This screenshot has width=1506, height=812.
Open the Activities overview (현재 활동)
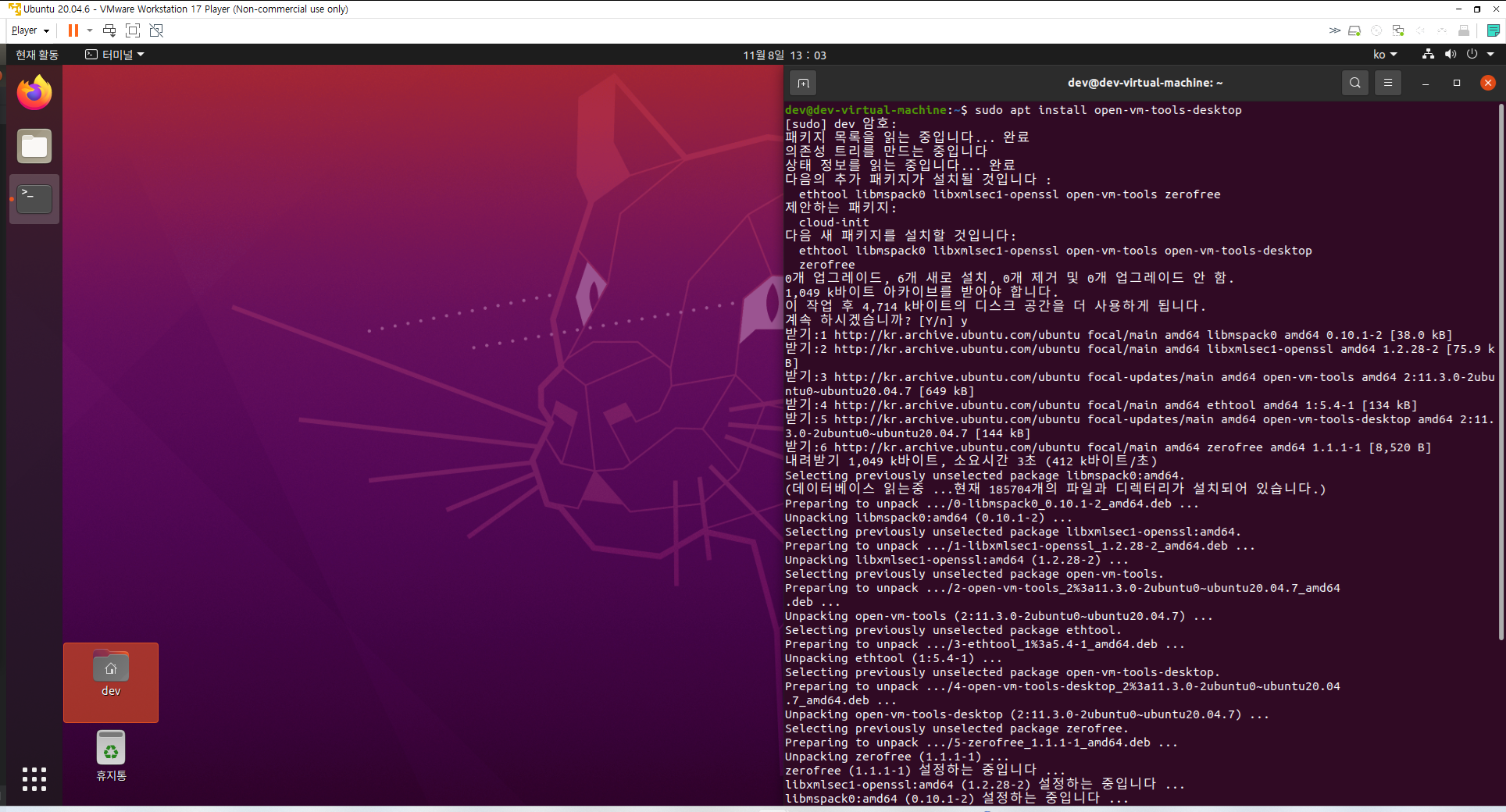pos(37,55)
